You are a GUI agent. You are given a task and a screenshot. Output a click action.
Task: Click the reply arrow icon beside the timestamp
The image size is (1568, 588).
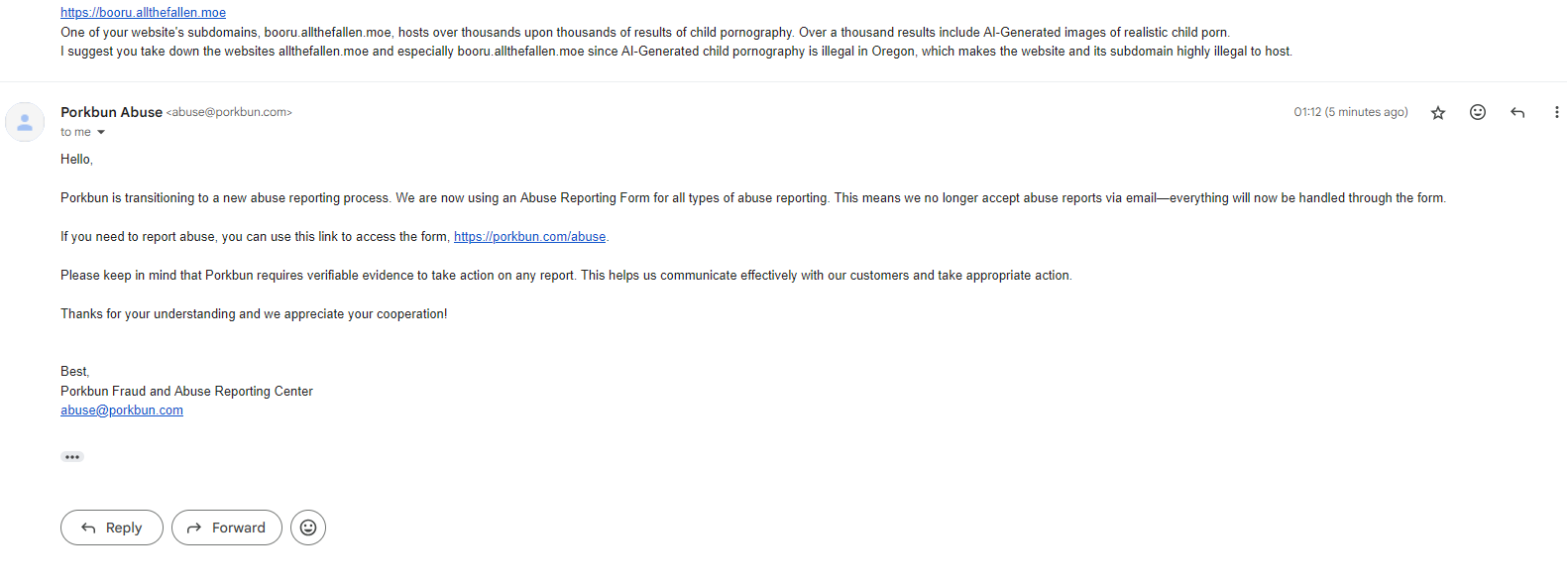[x=1517, y=113]
